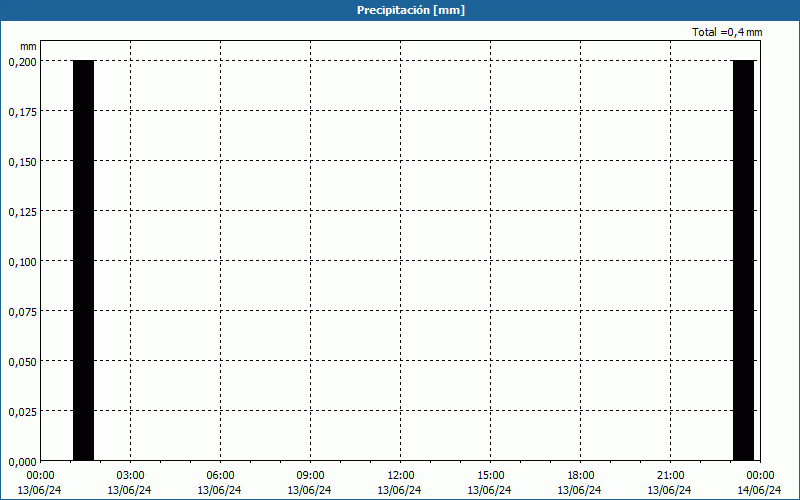Click the 00:00 14/06/24 time label
The width and height of the screenshot is (800, 500).
[x=760, y=483]
